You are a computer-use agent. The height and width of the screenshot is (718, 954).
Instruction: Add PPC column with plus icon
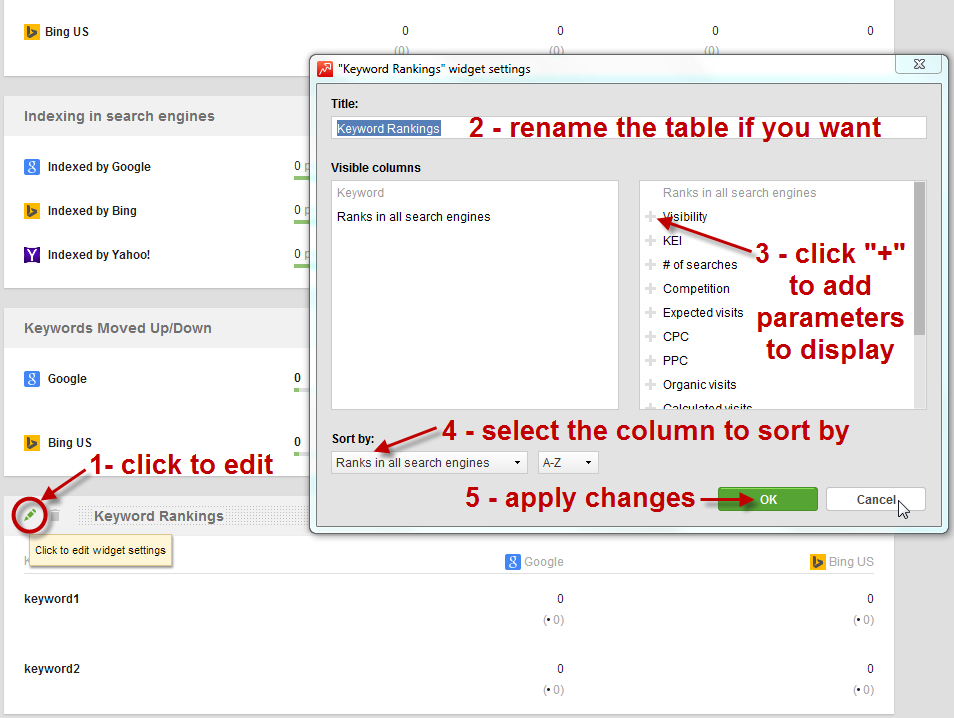pos(650,360)
